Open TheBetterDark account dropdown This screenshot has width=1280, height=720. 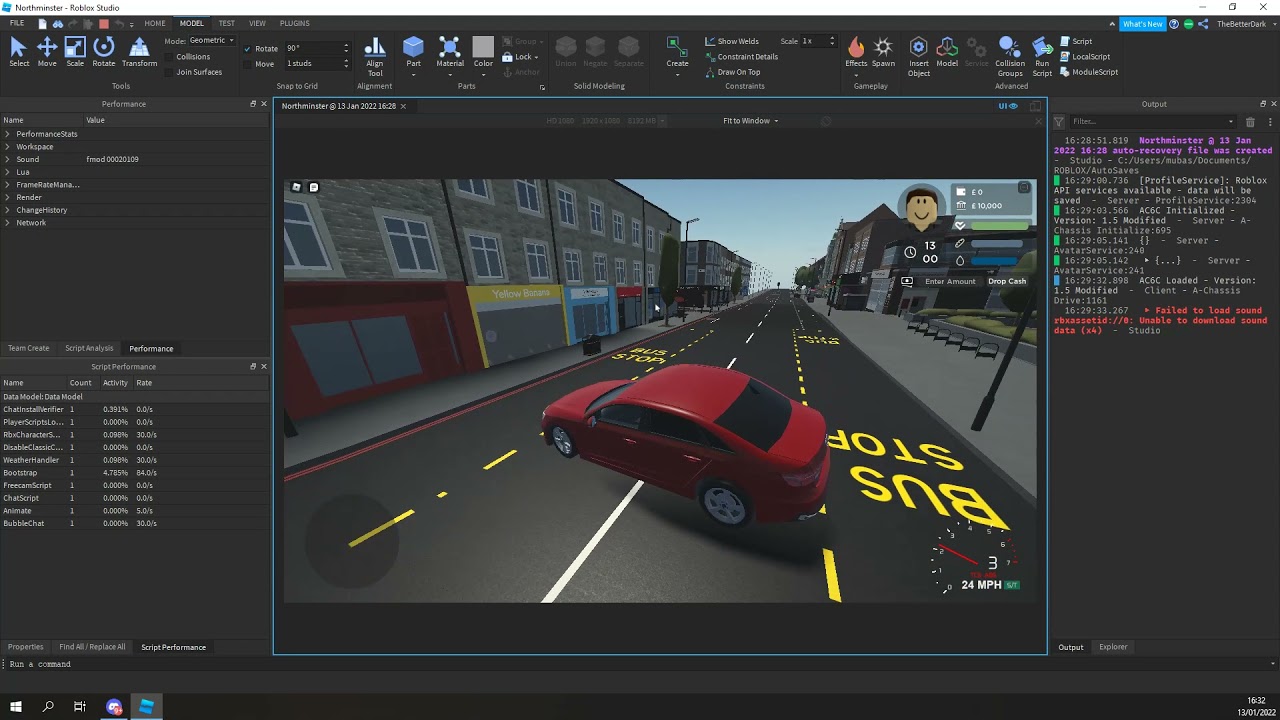click(1247, 24)
